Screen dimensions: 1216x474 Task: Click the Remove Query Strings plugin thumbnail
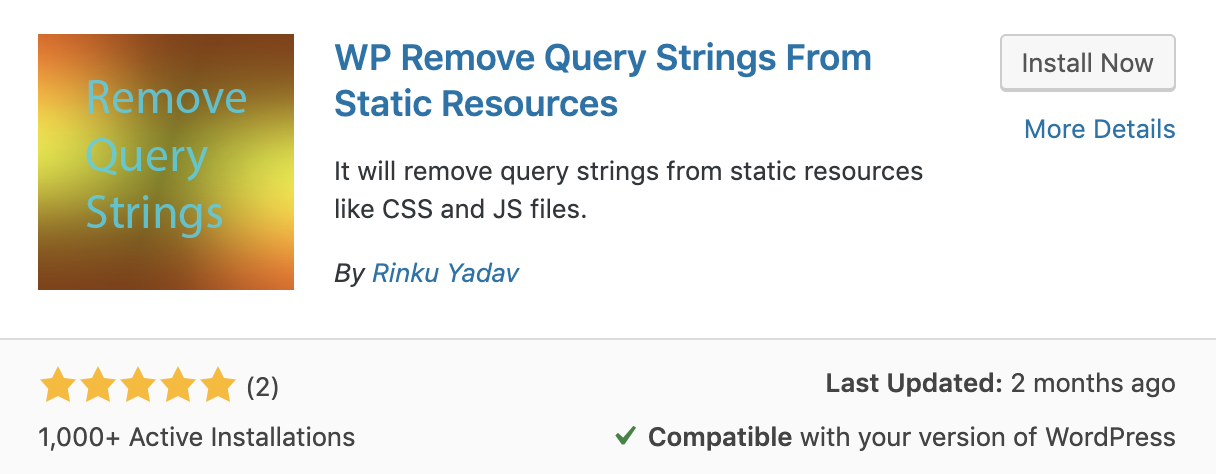pyautogui.click(x=166, y=162)
